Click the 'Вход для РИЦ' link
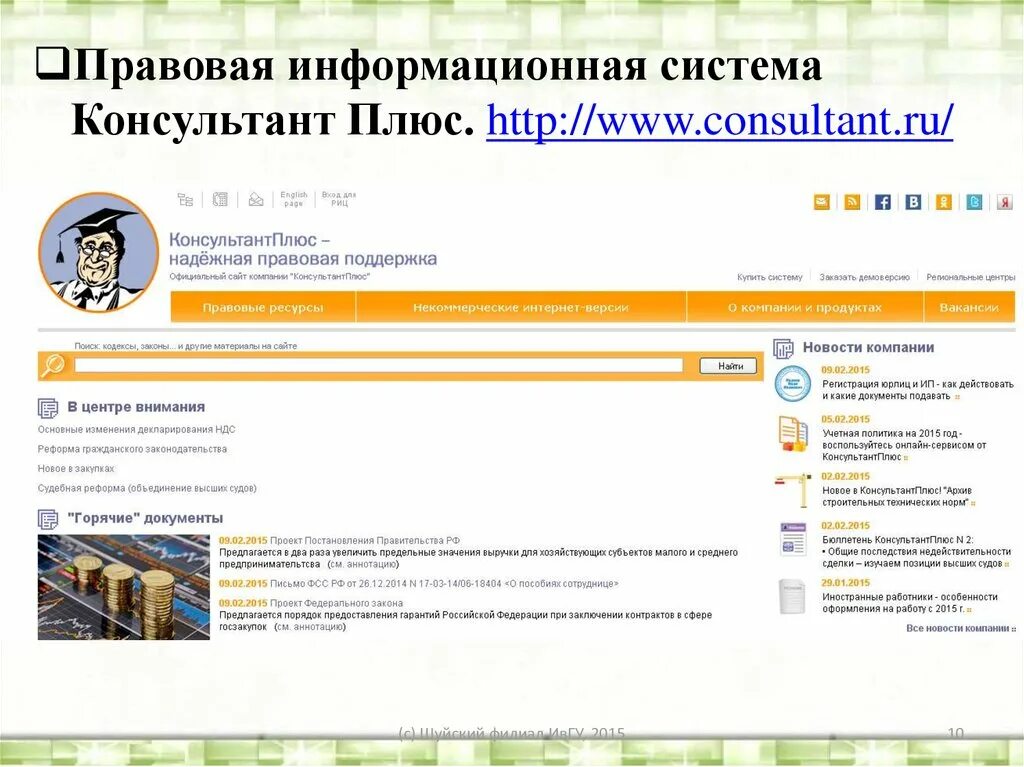 pos(339,199)
